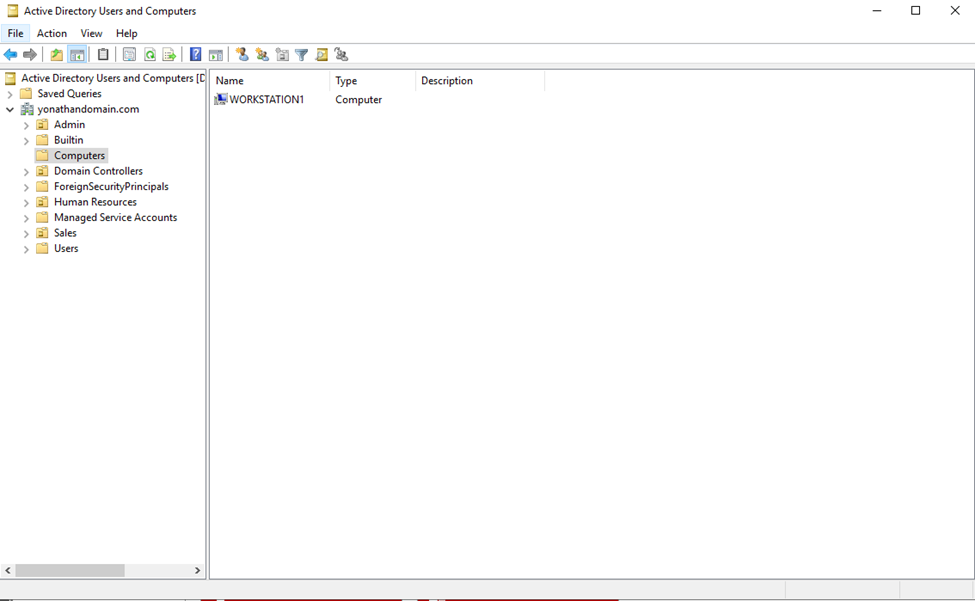Image resolution: width=975 pixels, height=601 pixels.
Task: Create a new user with toolbar icon
Action: coord(243,55)
